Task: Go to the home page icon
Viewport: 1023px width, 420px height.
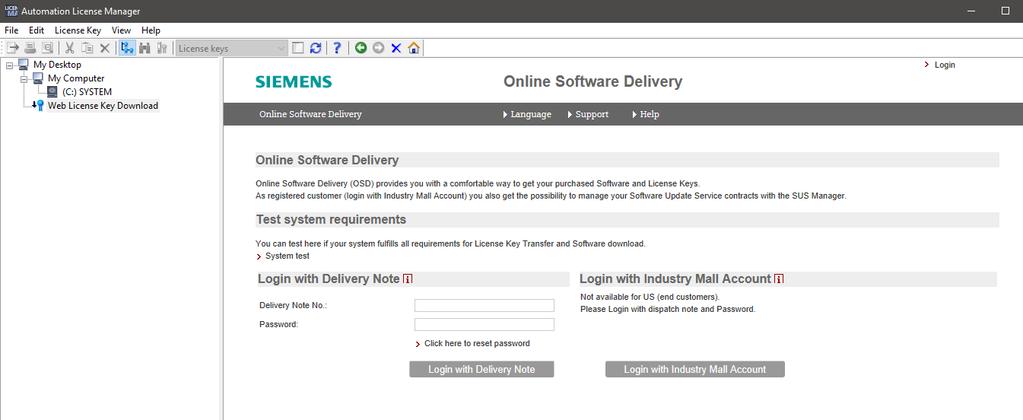Action: [414, 48]
